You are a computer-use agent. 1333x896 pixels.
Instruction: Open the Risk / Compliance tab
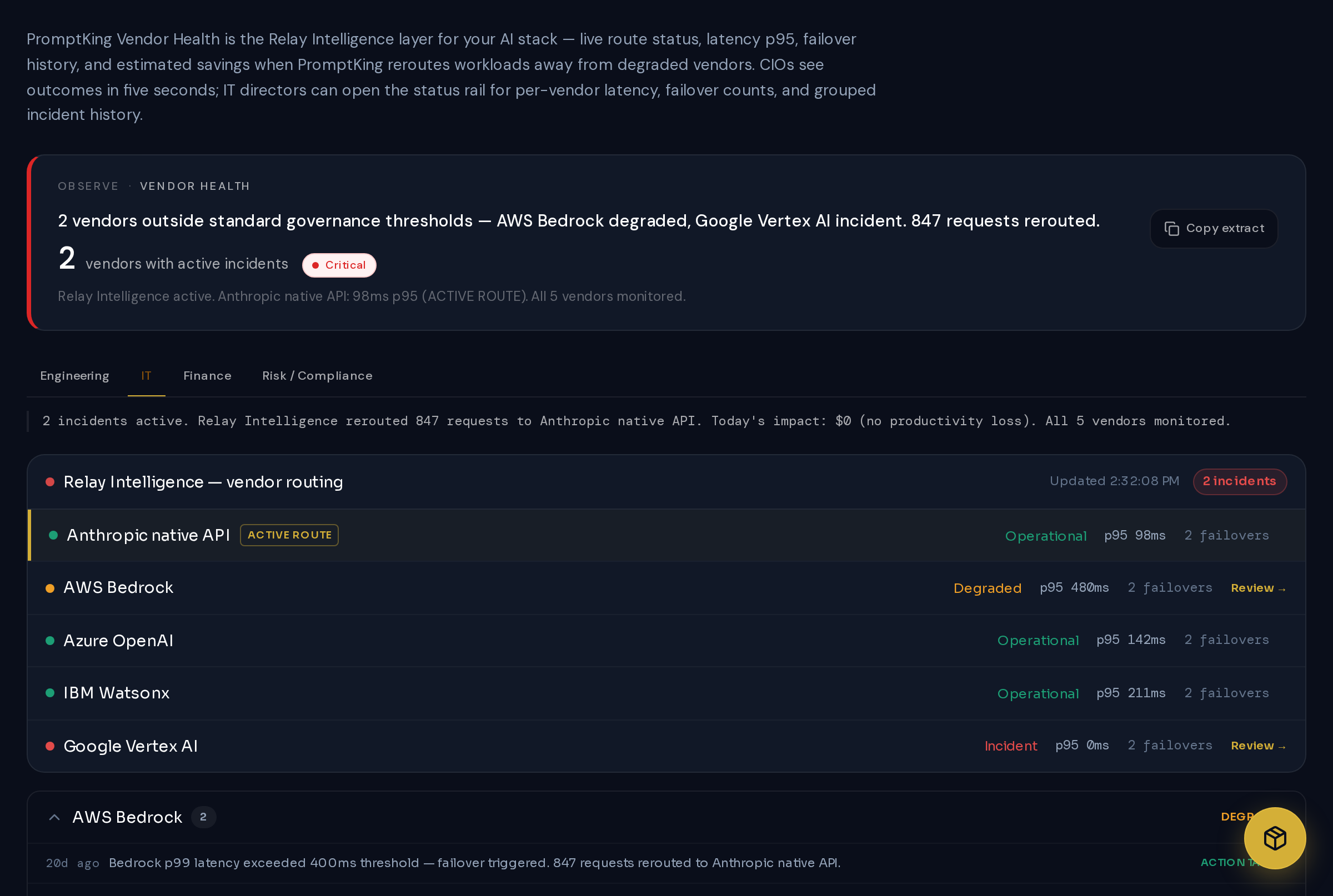(317, 375)
